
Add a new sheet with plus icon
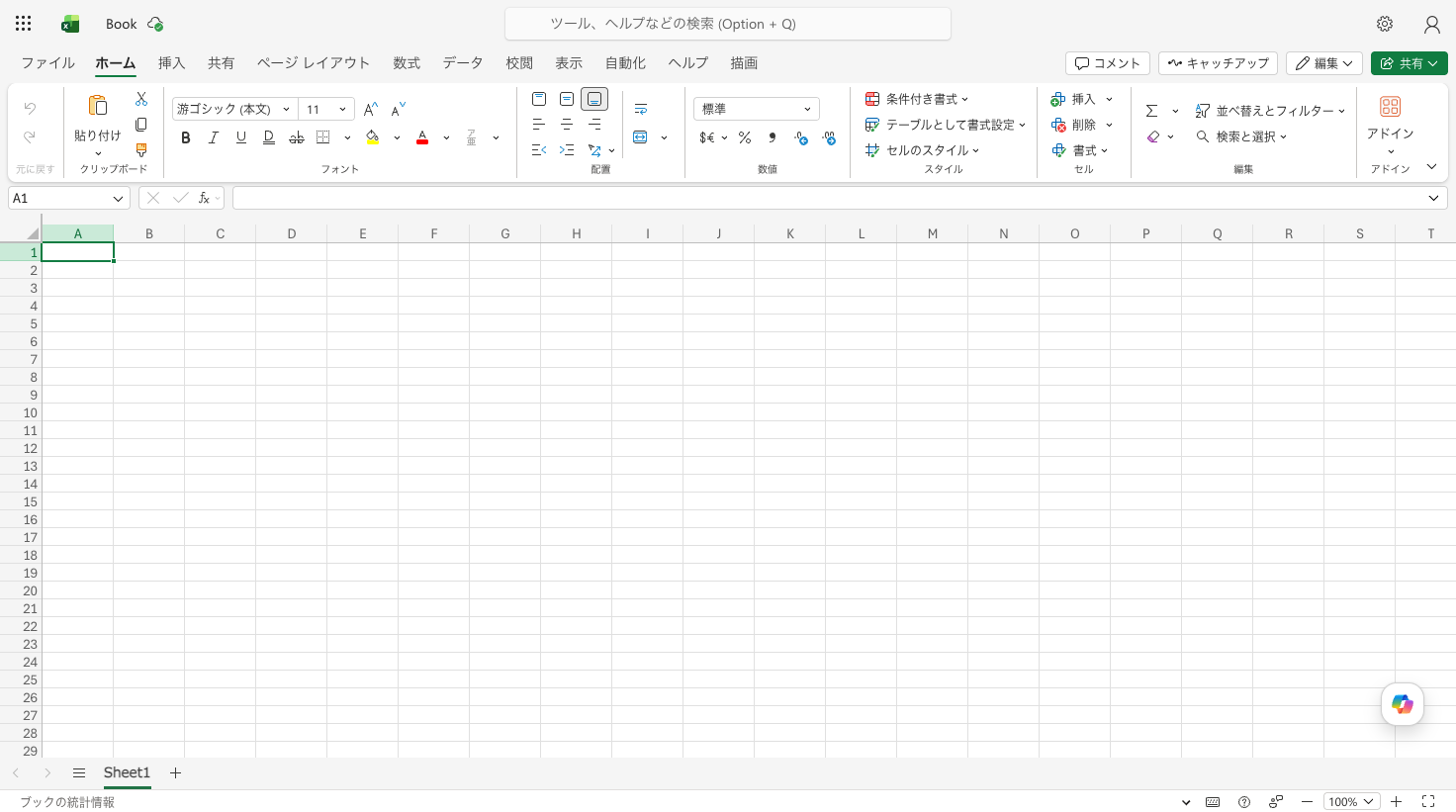175,772
